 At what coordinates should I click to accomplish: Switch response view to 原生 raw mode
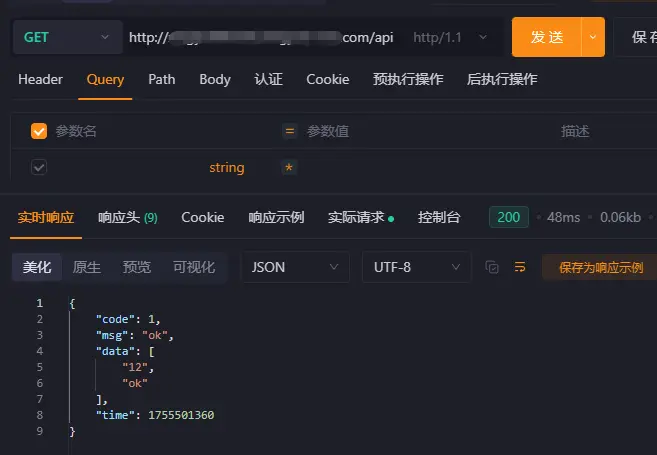coord(87,267)
